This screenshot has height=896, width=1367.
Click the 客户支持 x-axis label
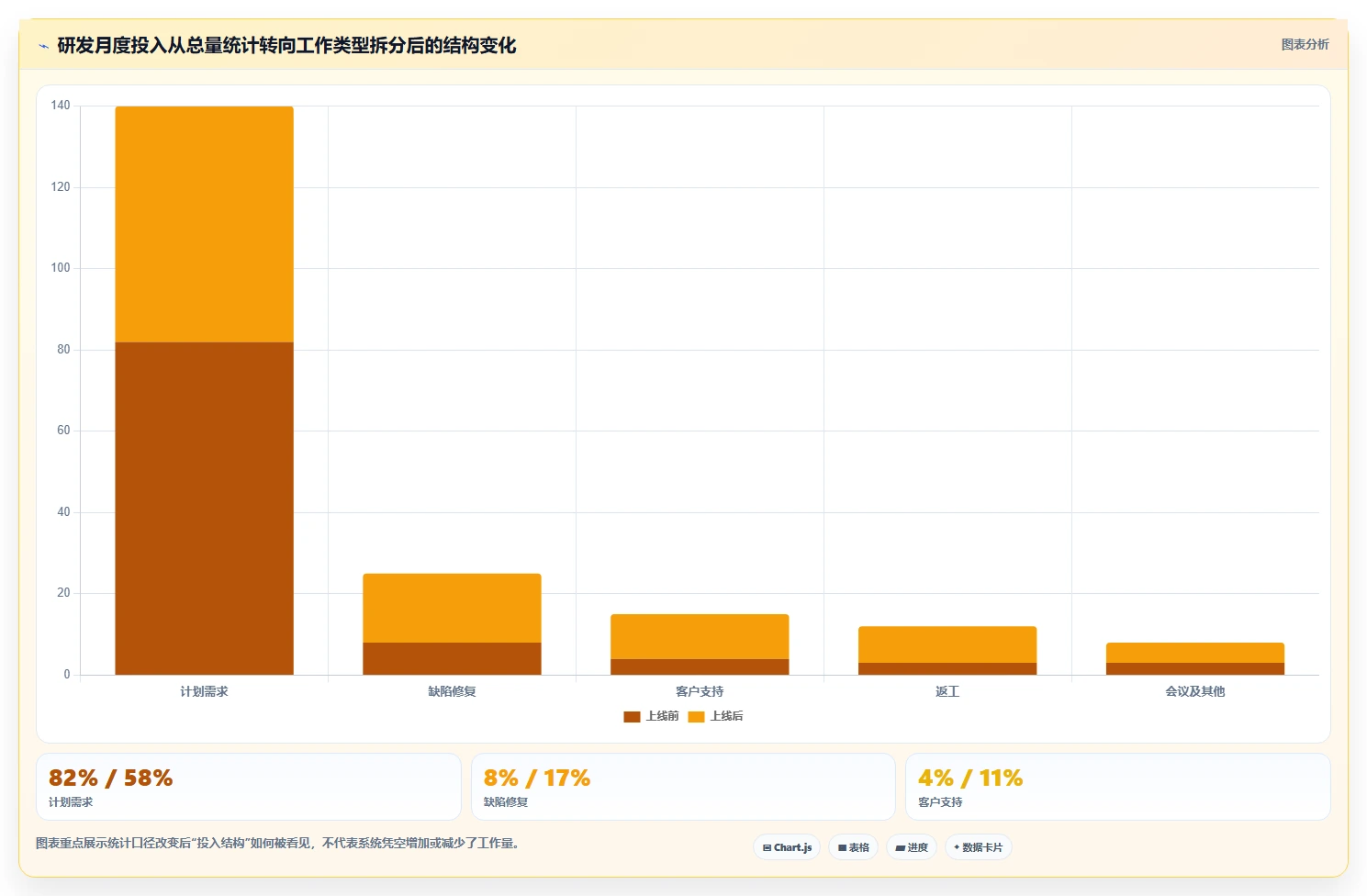coord(700,691)
